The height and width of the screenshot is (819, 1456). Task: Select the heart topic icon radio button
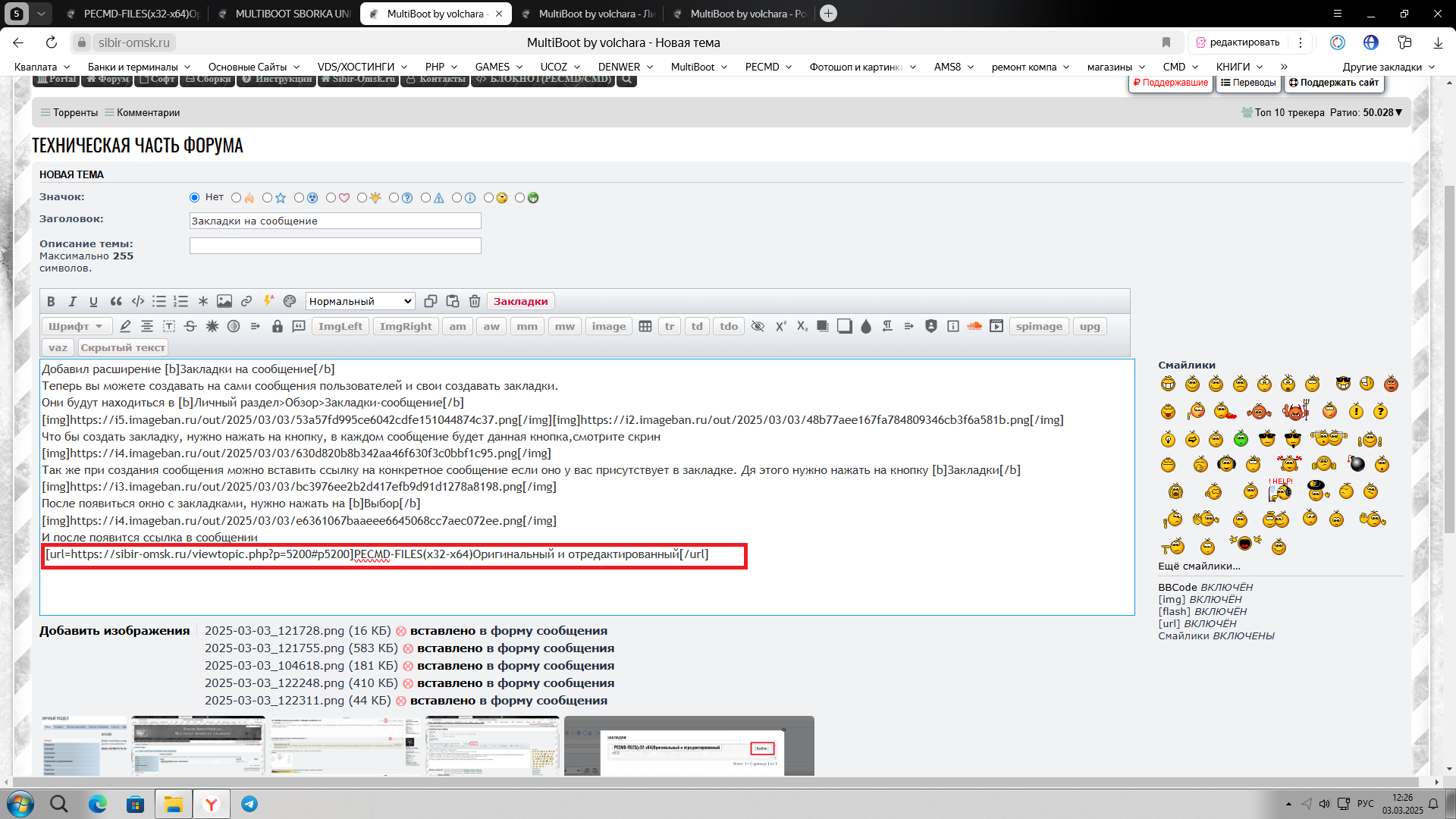click(x=331, y=198)
